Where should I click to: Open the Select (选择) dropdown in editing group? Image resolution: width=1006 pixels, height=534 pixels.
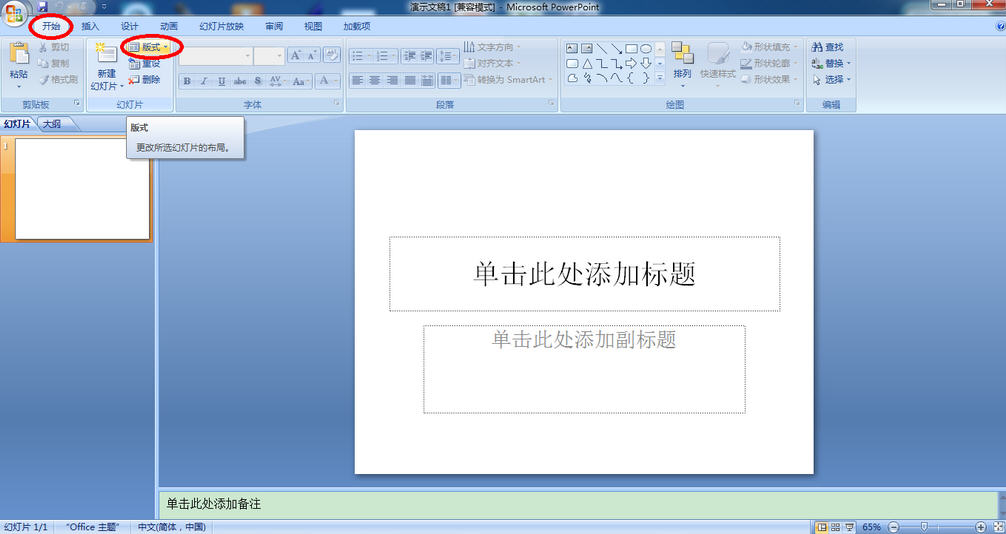pos(831,80)
